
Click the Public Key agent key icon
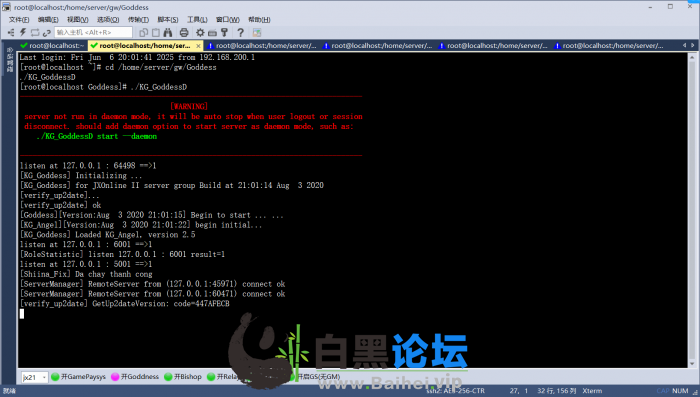pos(224,32)
